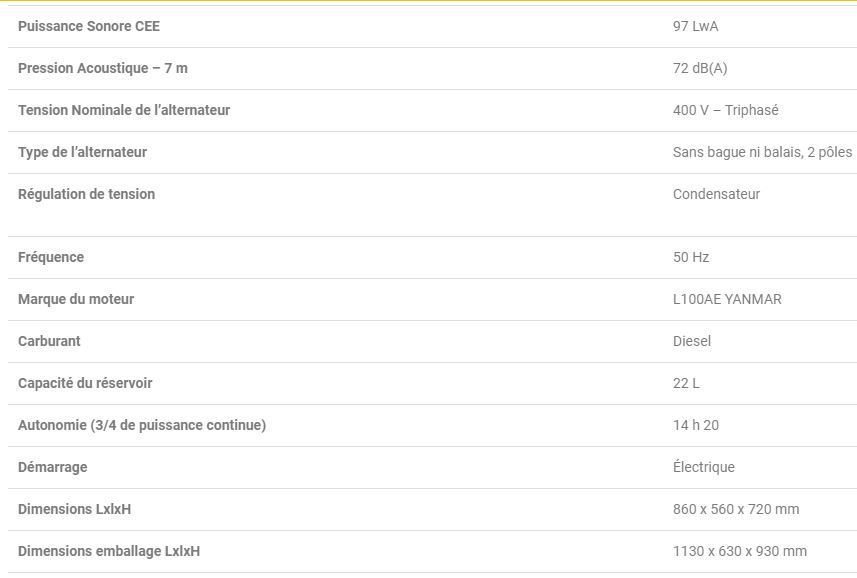Select the "97 LwA" value

(695, 26)
